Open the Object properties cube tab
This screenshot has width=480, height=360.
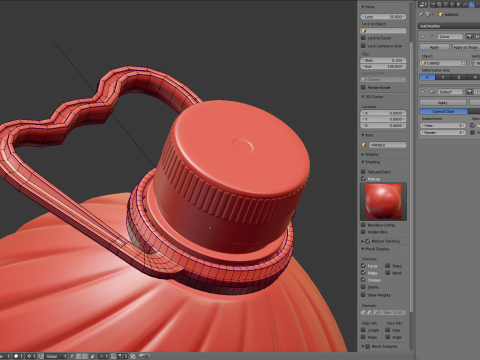click(459, 4)
